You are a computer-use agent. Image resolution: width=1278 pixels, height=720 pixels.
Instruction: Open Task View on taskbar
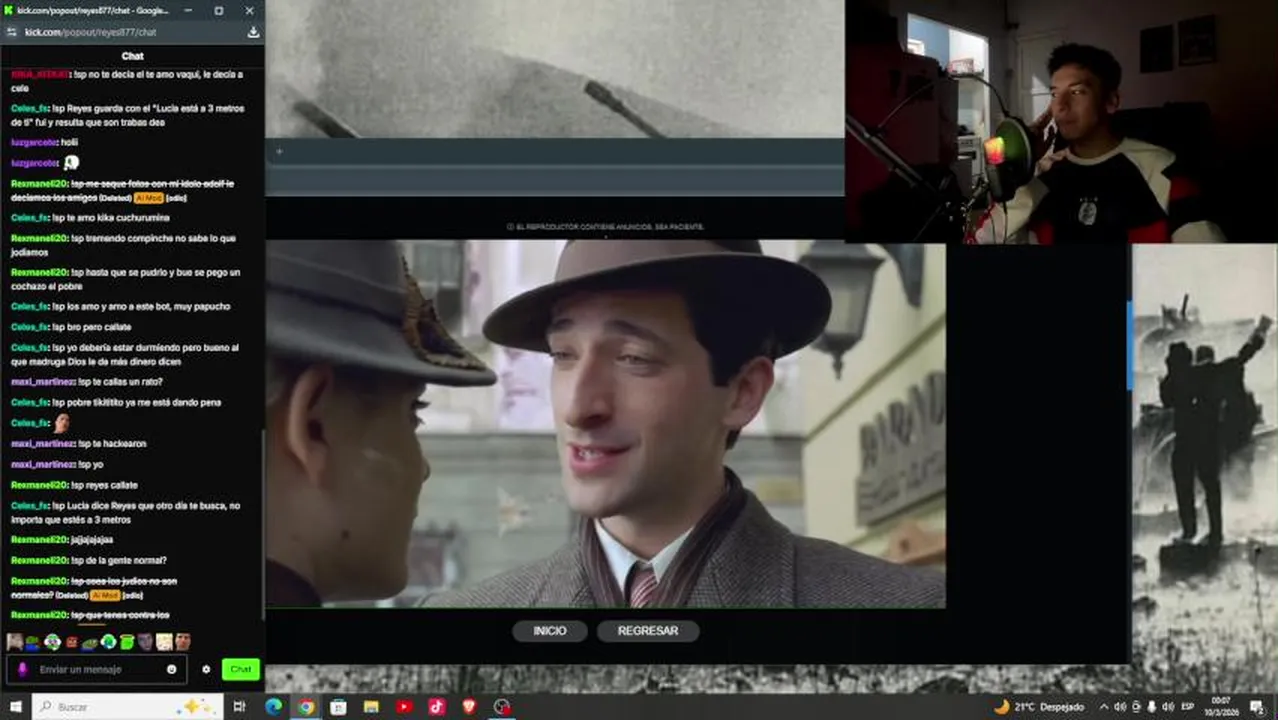click(x=239, y=707)
